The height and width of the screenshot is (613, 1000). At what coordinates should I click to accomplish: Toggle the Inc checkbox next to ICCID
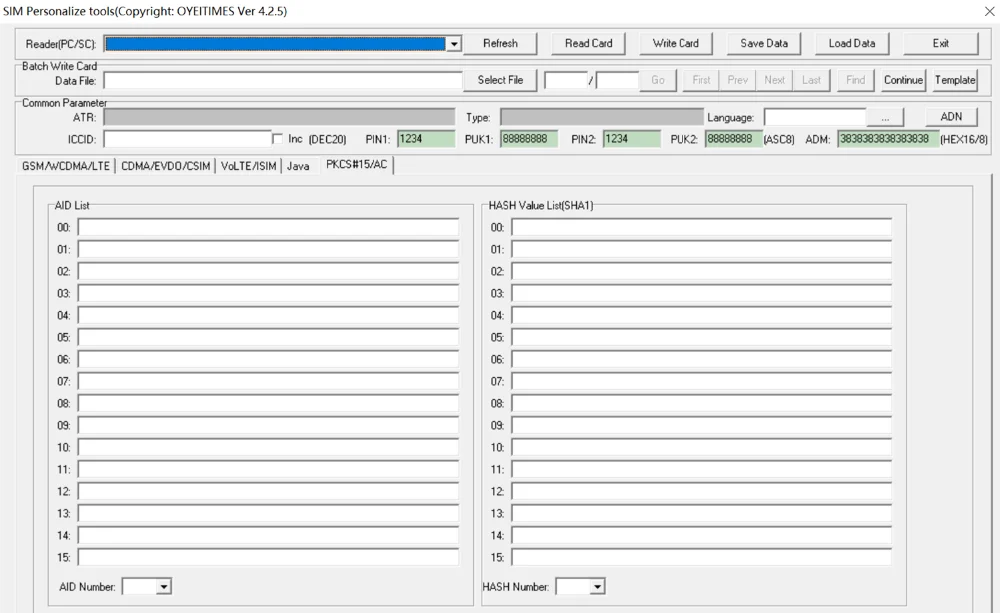coord(277,139)
